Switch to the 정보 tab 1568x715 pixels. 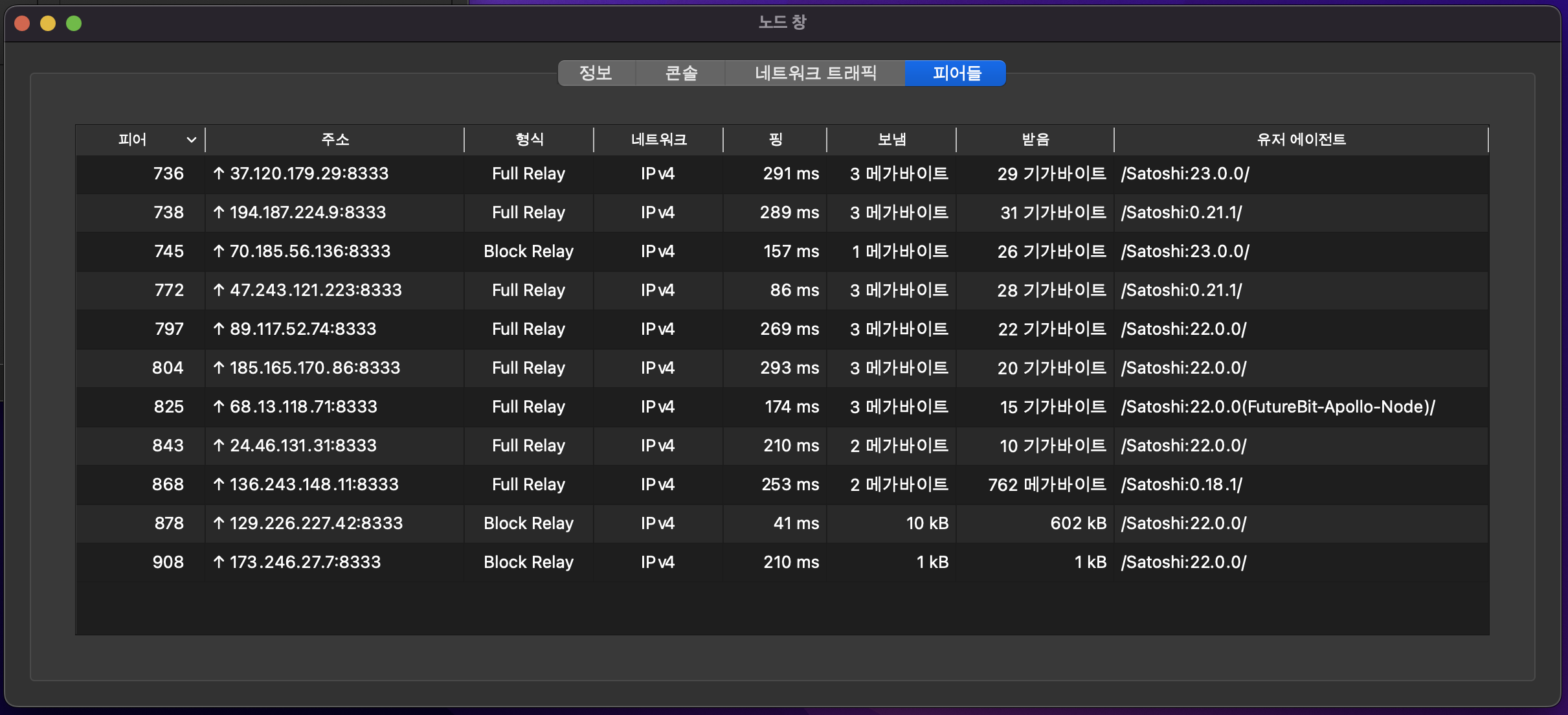tap(596, 73)
